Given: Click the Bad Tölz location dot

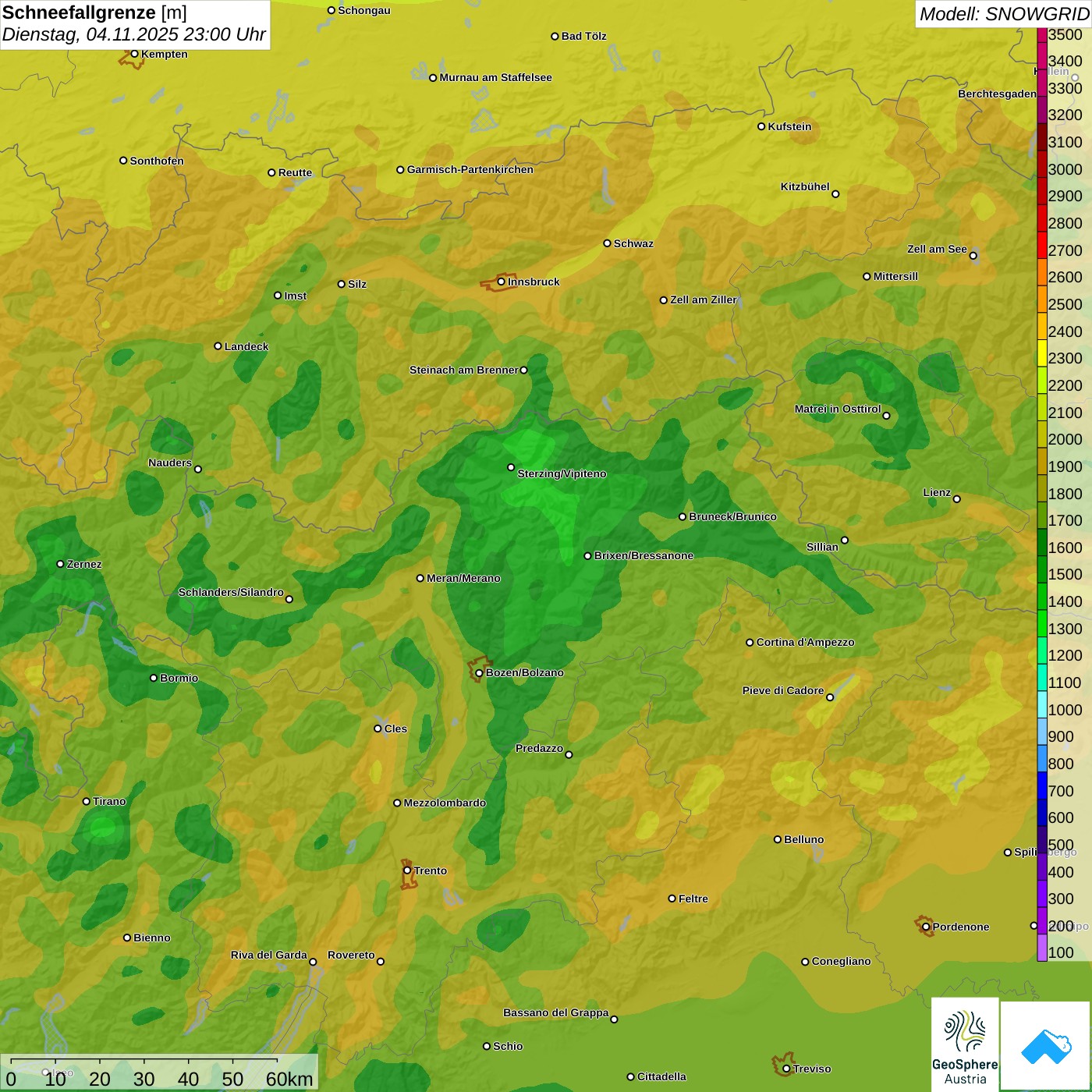Looking at the screenshot, I should tap(555, 36).
